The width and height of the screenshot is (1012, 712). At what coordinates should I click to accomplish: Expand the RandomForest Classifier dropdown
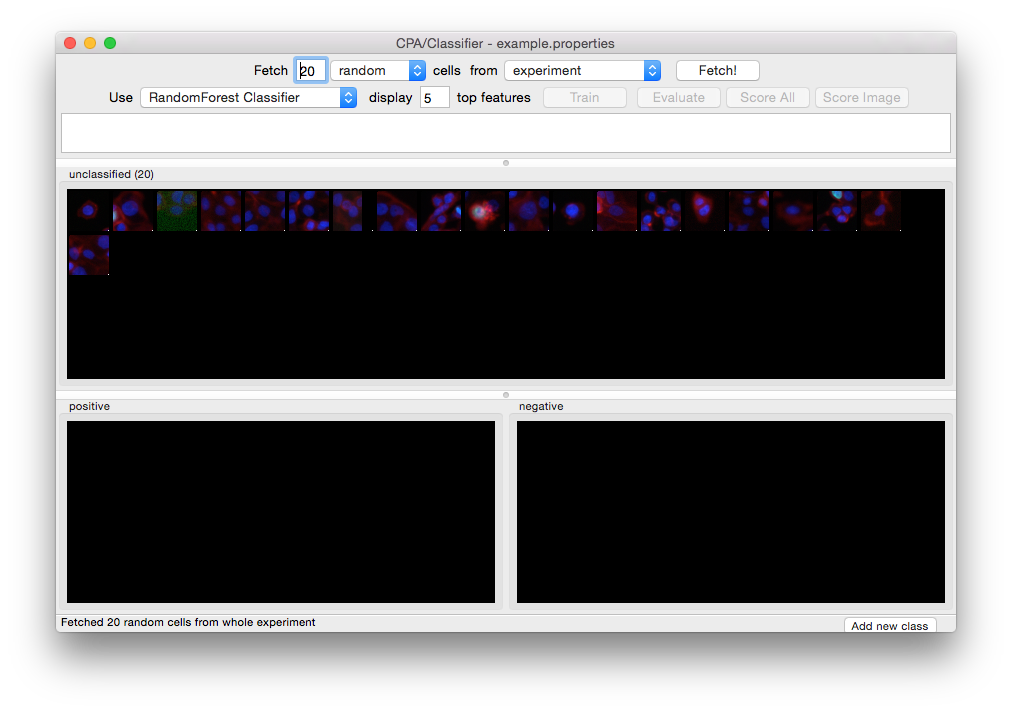248,98
